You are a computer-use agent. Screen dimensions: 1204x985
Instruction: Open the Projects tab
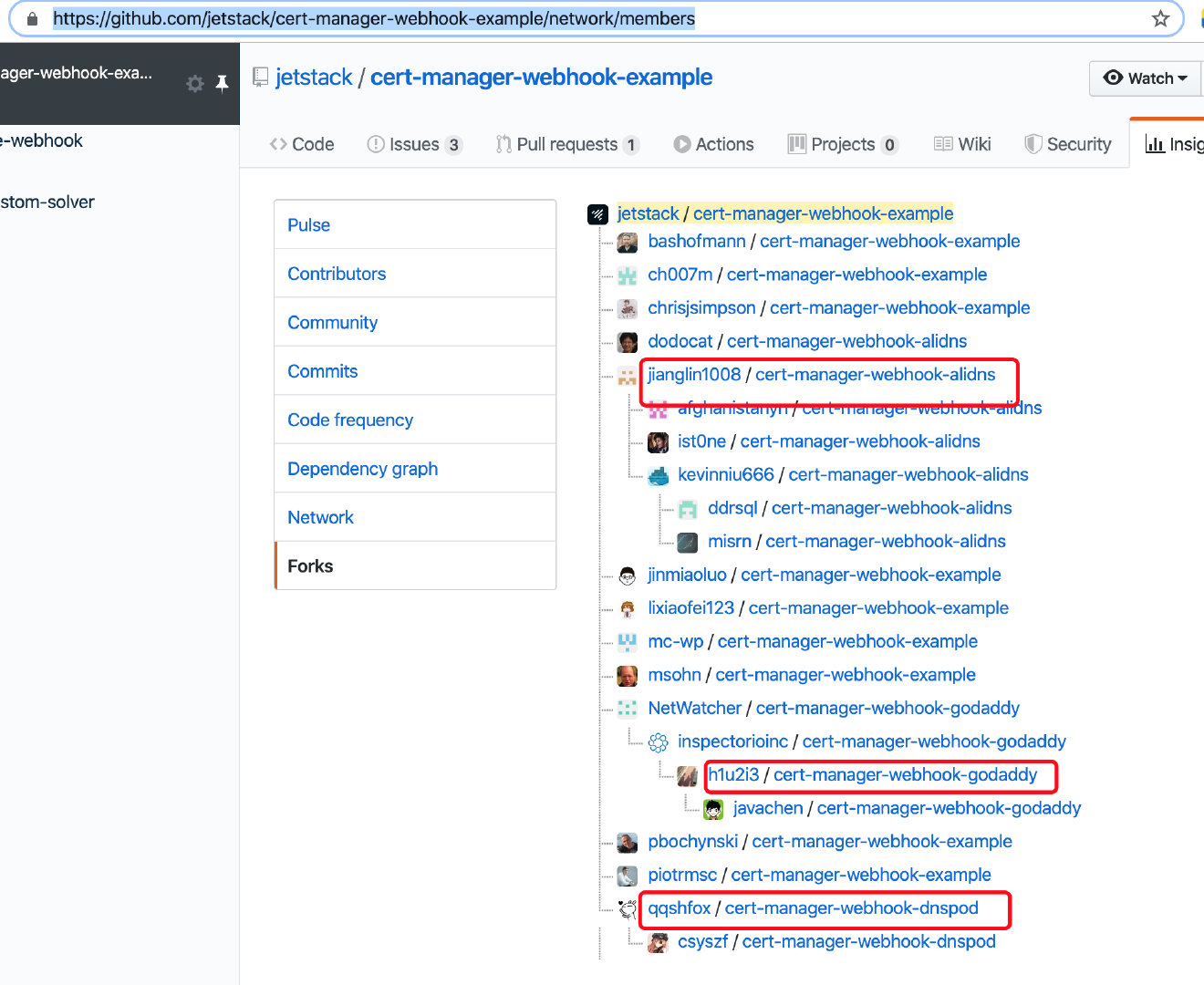tap(844, 144)
